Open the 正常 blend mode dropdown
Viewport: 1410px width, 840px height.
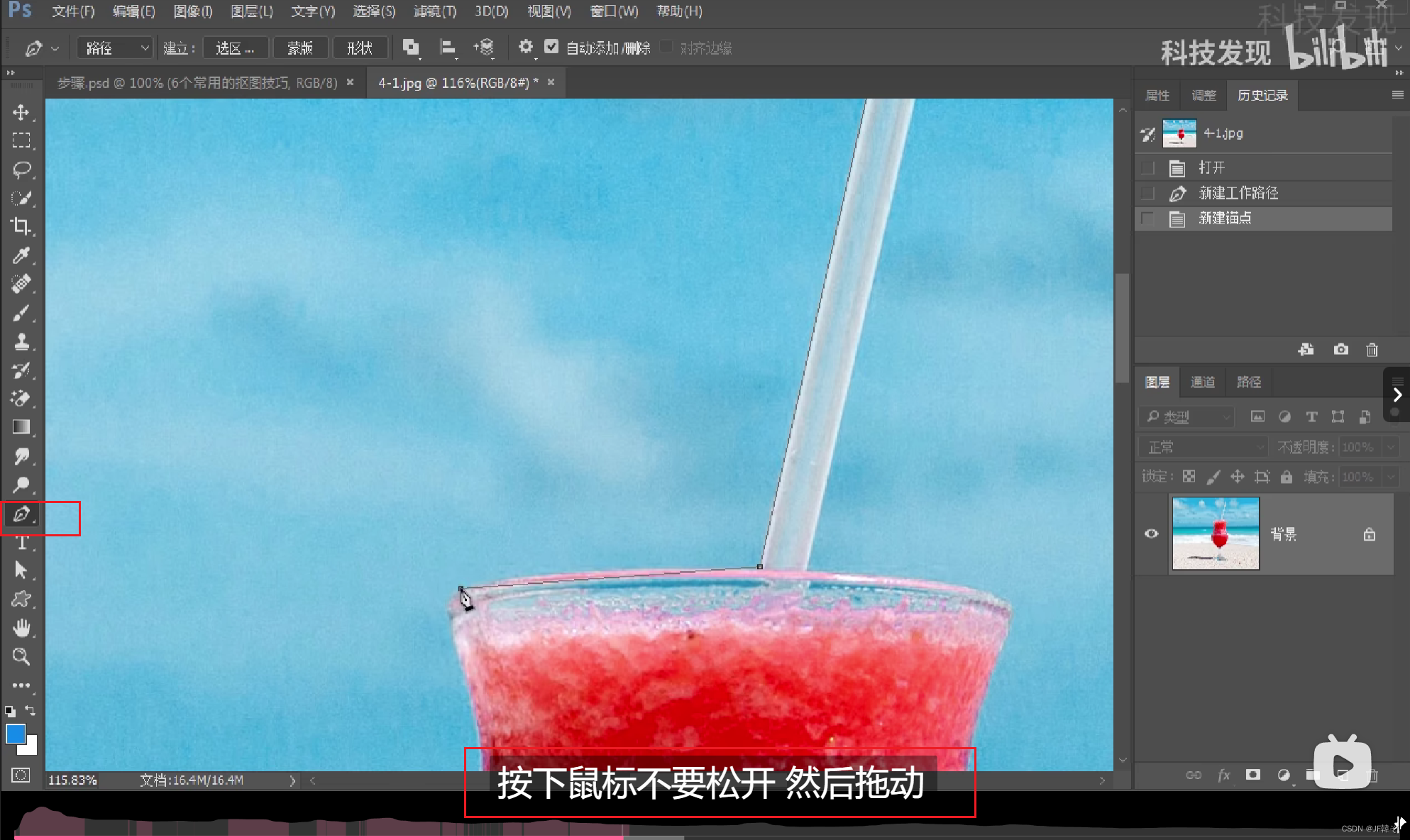click(1203, 447)
